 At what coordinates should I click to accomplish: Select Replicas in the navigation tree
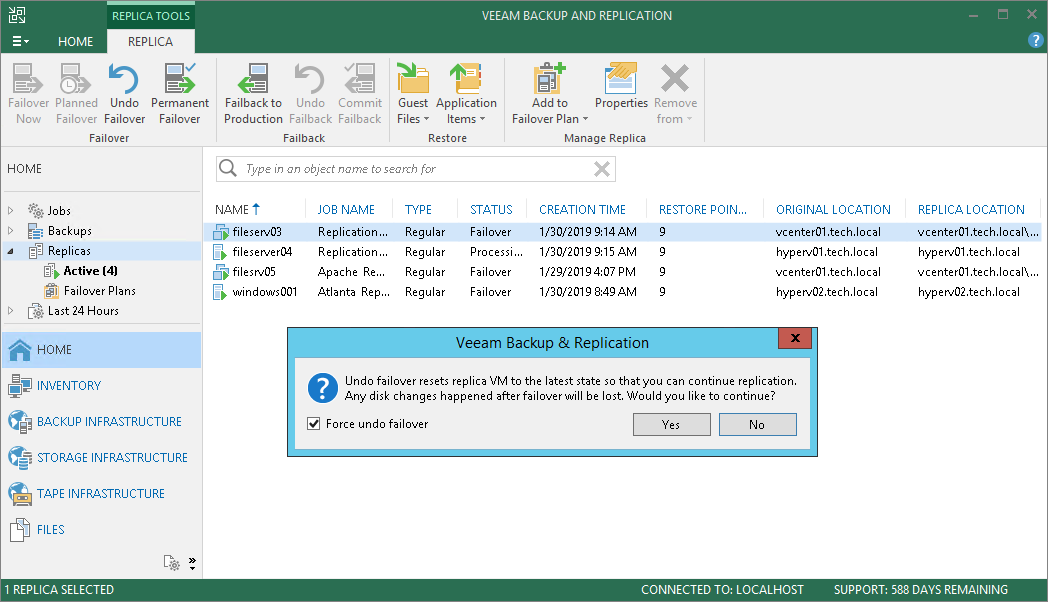pyautogui.click(x=69, y=251)
